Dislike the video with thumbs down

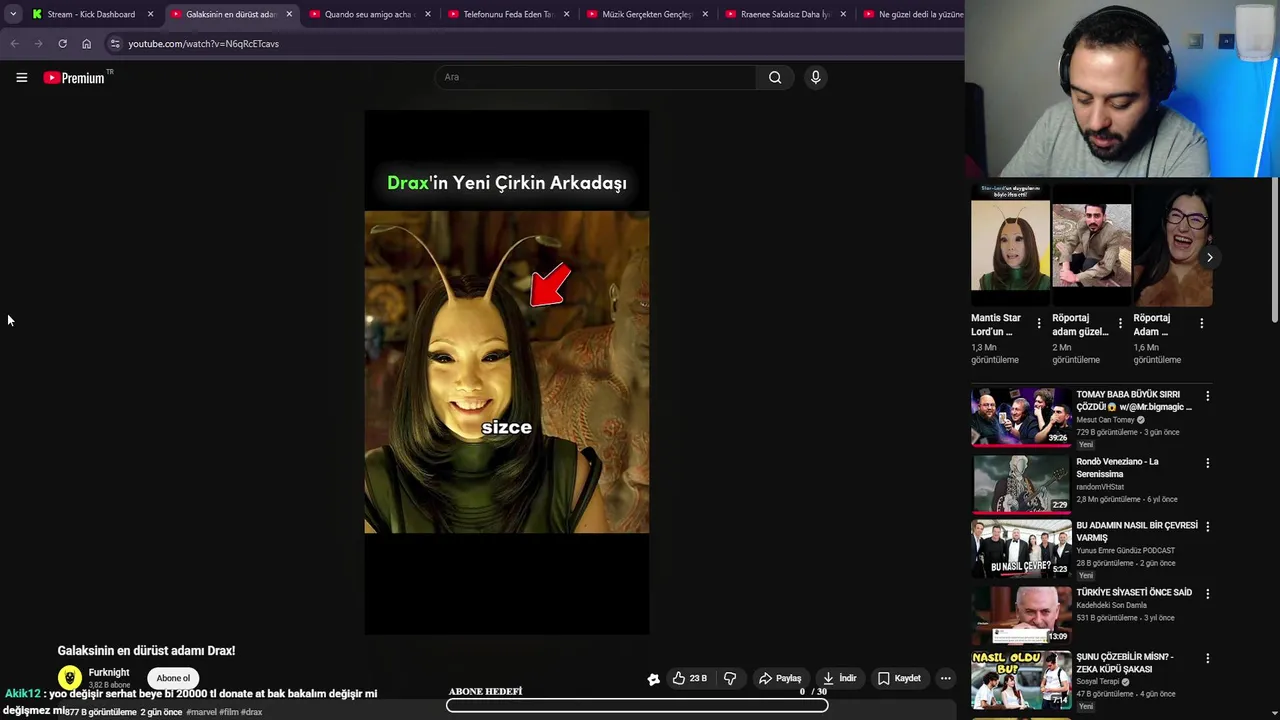coord(730,678)
